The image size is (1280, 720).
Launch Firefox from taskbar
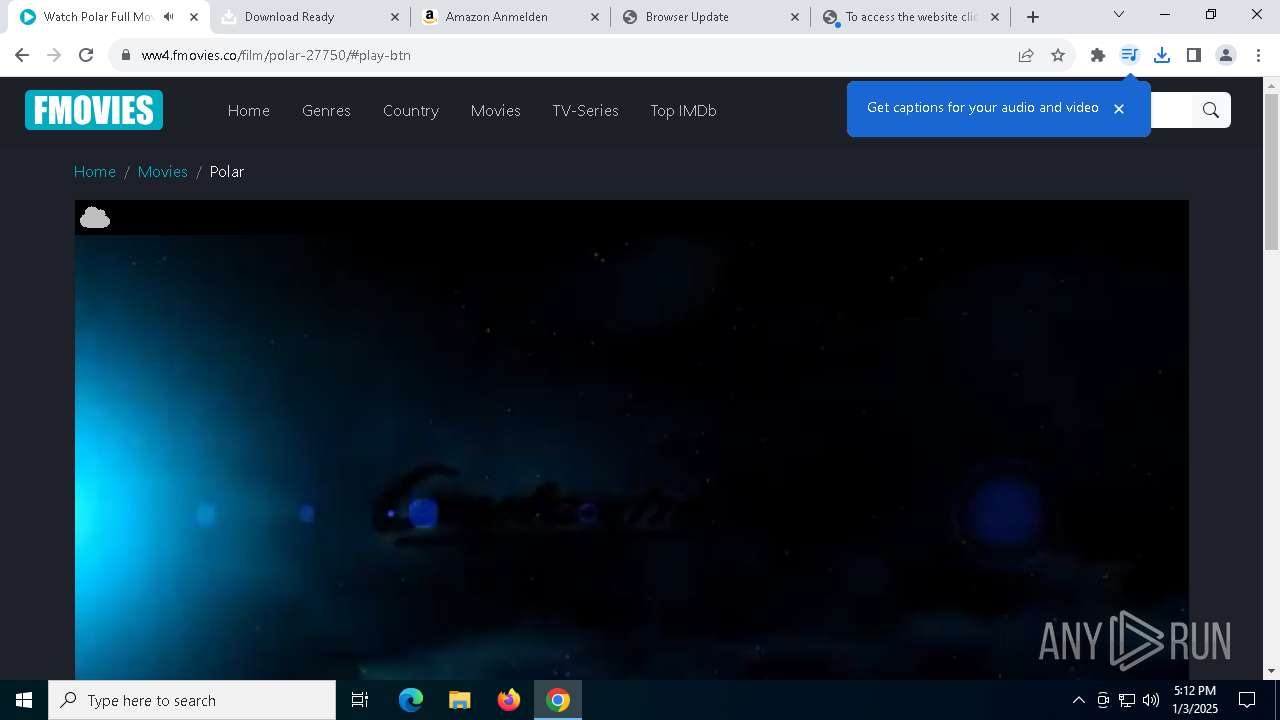509,700
